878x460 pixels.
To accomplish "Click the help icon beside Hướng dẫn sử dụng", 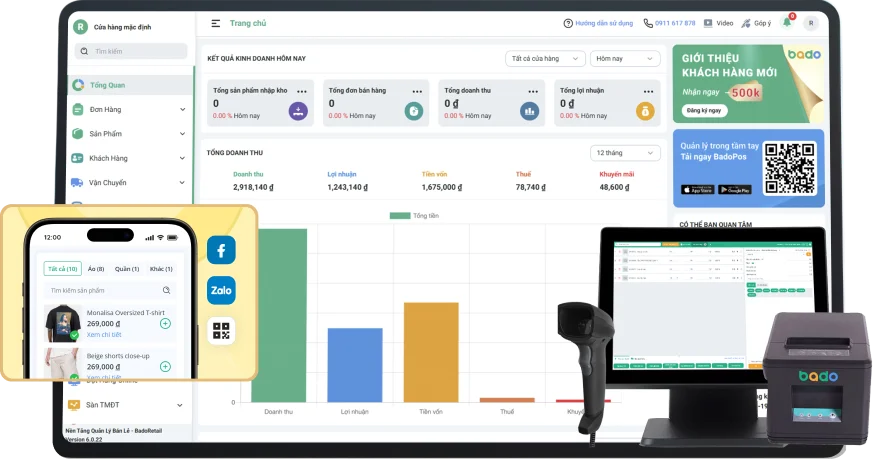I will 568,24.
